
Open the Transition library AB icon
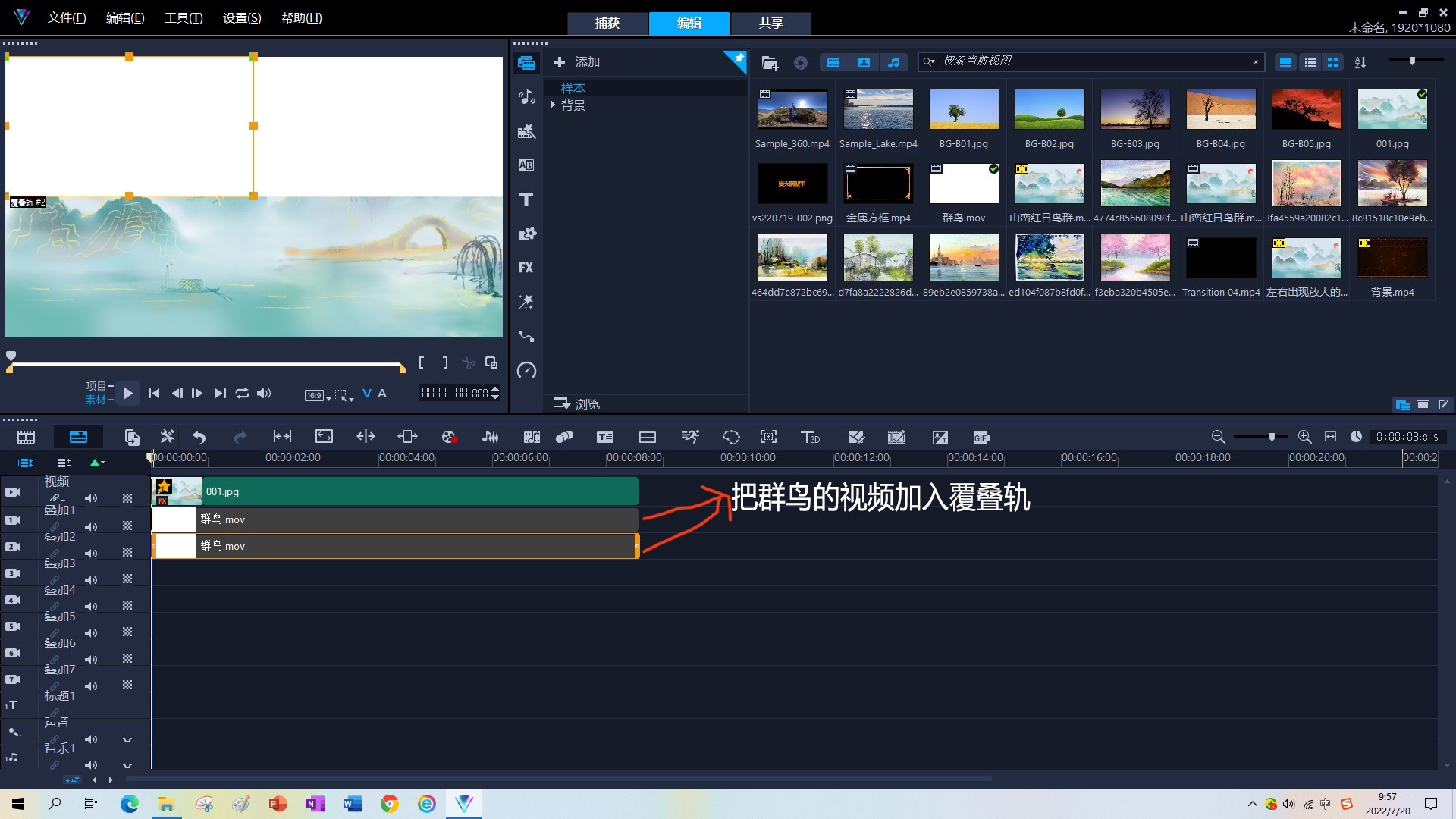(x=526, y=165)
